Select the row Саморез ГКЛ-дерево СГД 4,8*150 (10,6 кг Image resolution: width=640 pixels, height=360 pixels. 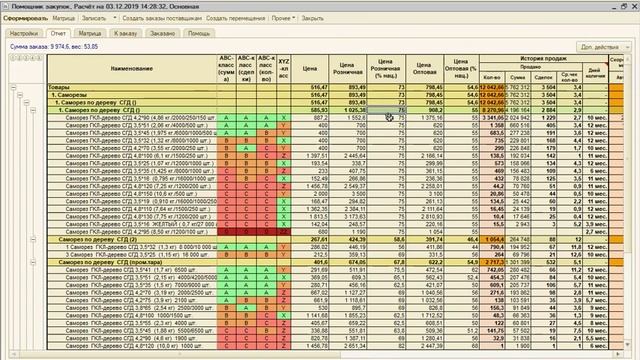(x=336, y=194)
